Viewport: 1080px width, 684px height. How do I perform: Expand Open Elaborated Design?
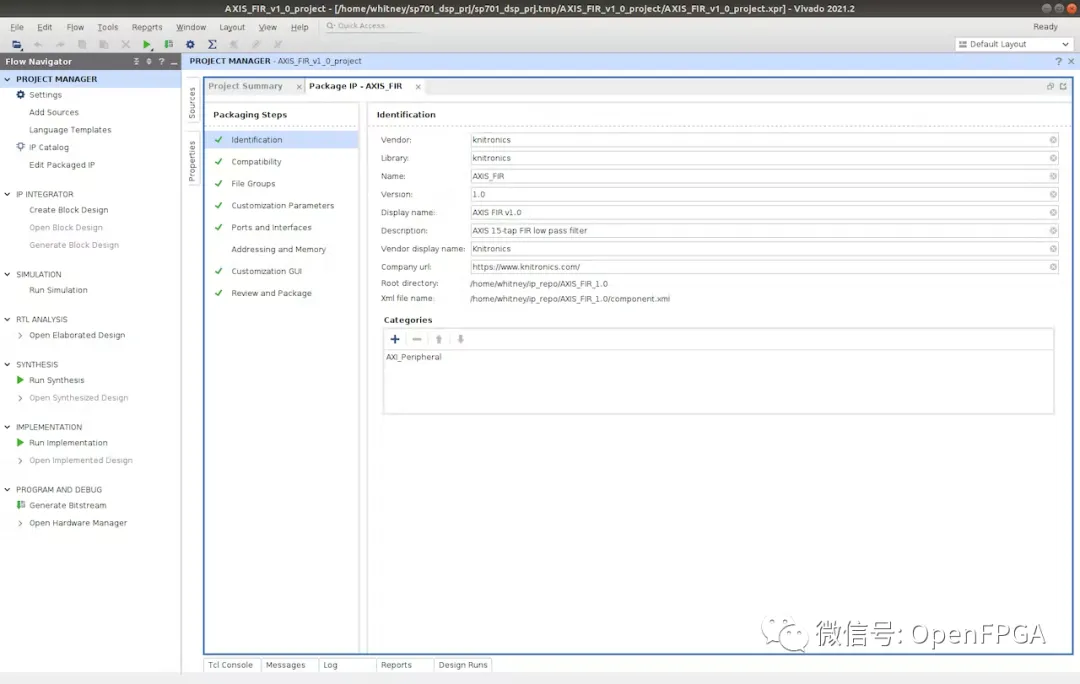pyautogui.click(x=20, y=335)
